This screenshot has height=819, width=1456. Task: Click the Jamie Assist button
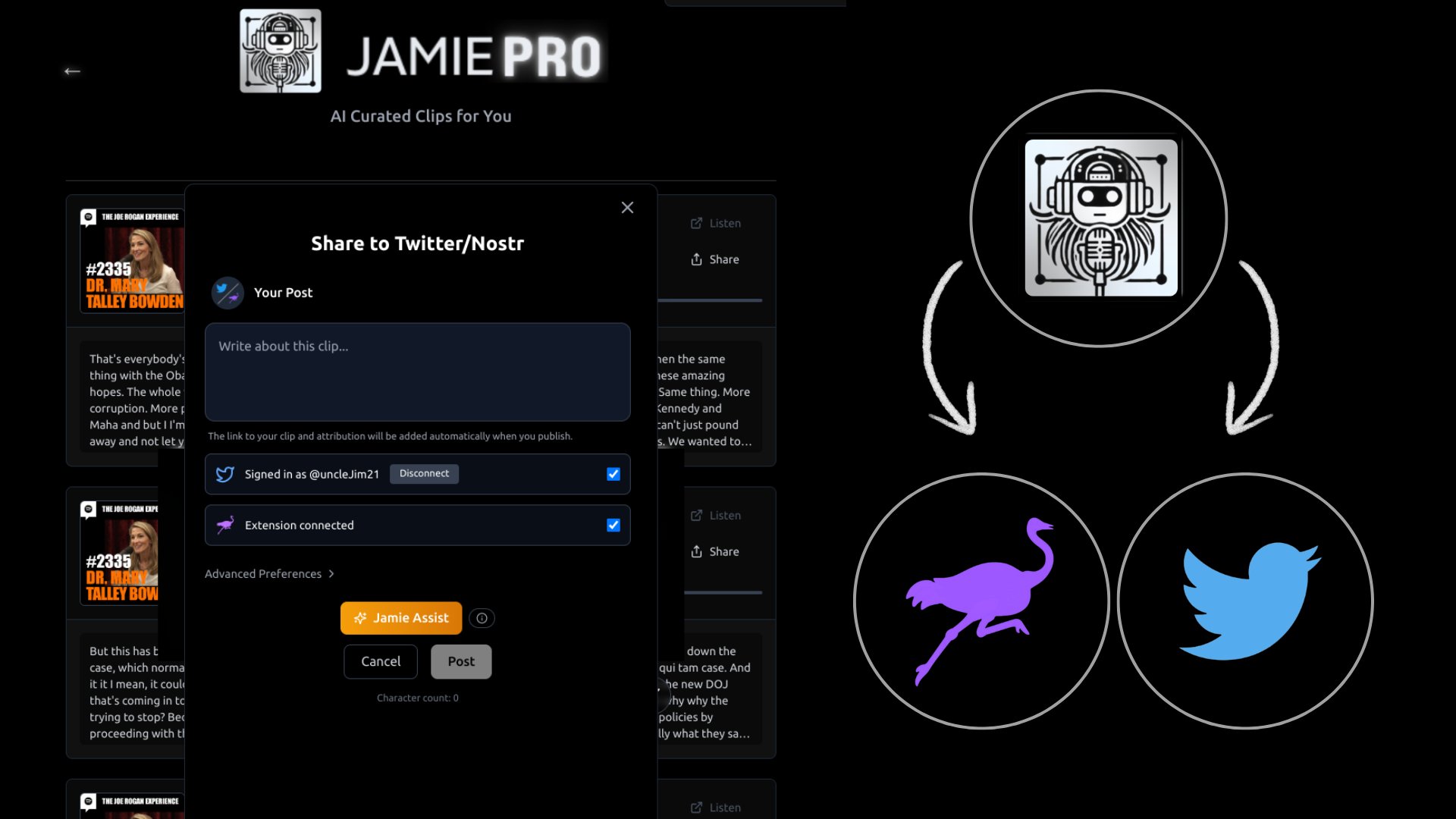point(401,618)
